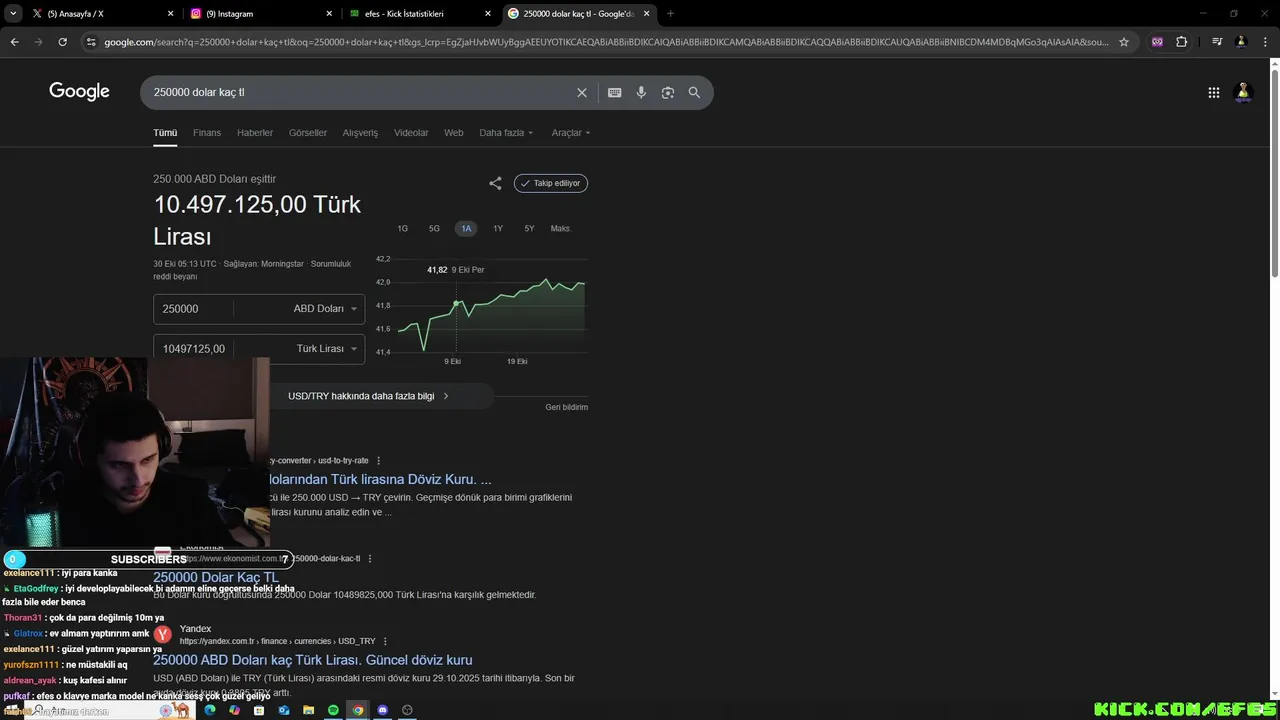Switch to efes - Kick İstatistikleri tab

click(x=420, y=14)
